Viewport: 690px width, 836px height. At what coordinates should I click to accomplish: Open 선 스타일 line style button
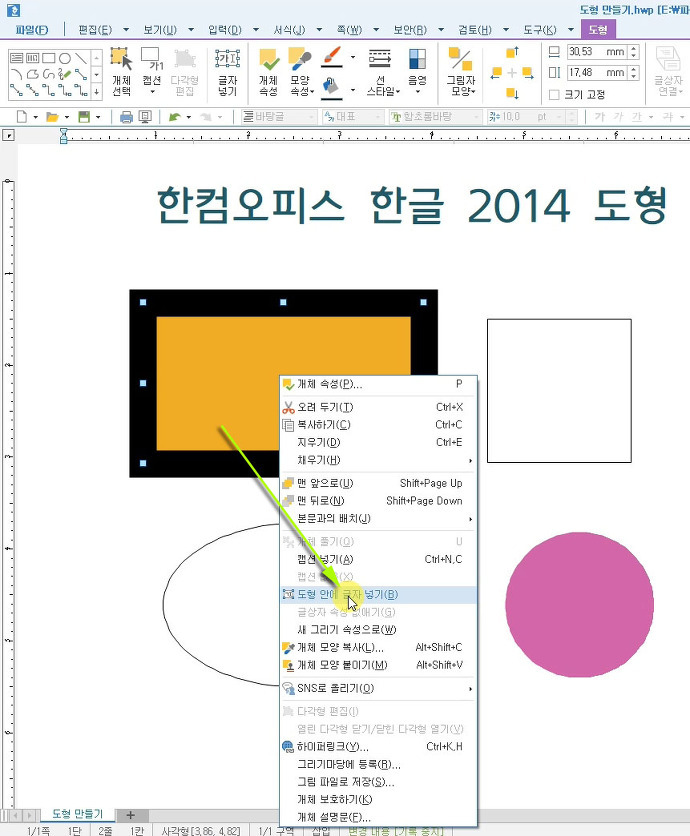[381, 72]
